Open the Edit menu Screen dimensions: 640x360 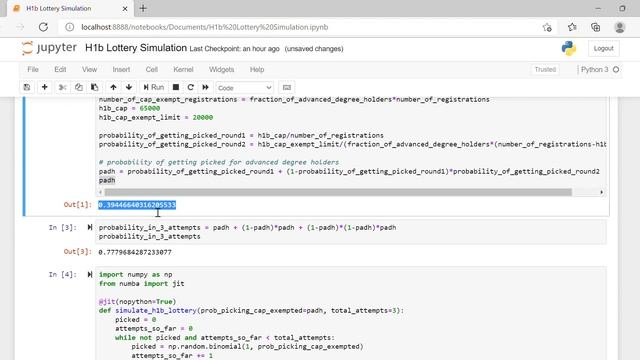60,69
